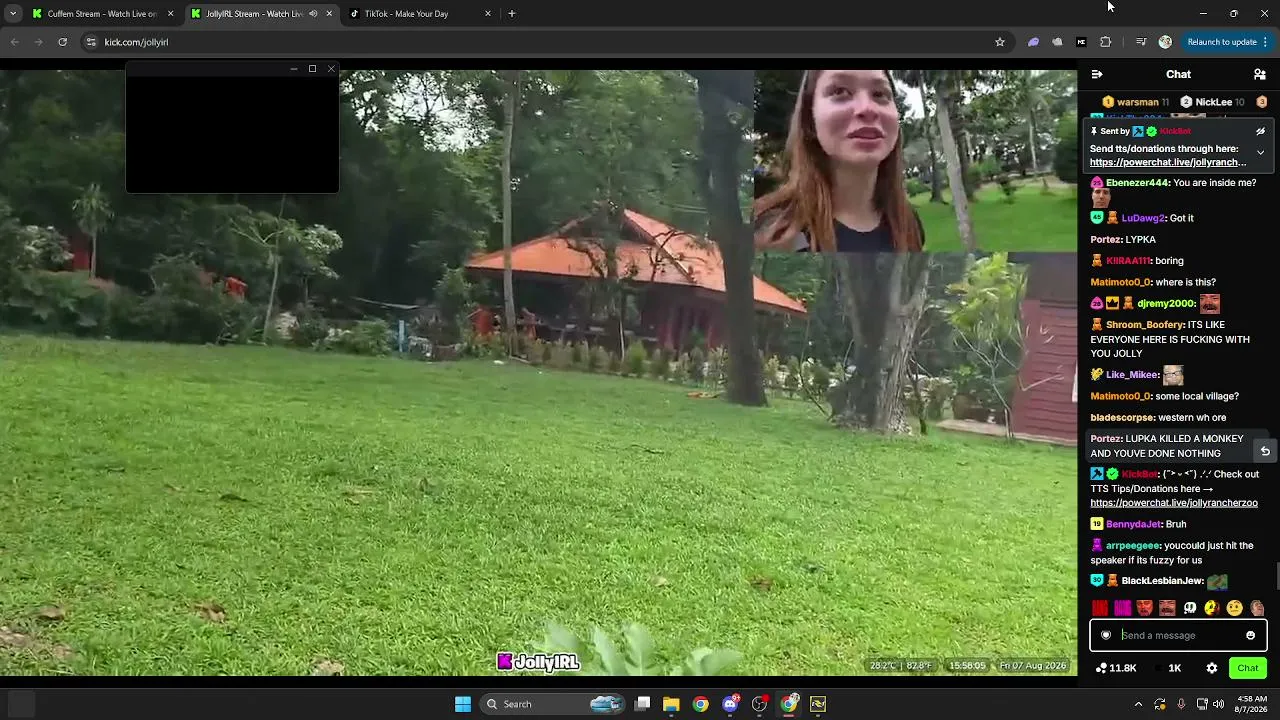Open Discord from taskbar
Viewport: 1280px width, 720px height.
point(730,704)
